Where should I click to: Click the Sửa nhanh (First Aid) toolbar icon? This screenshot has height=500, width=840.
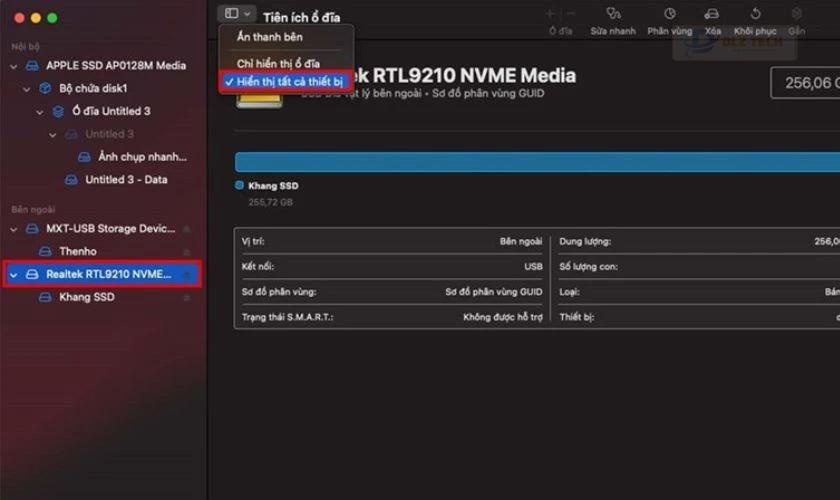click(x=612, y=14)
